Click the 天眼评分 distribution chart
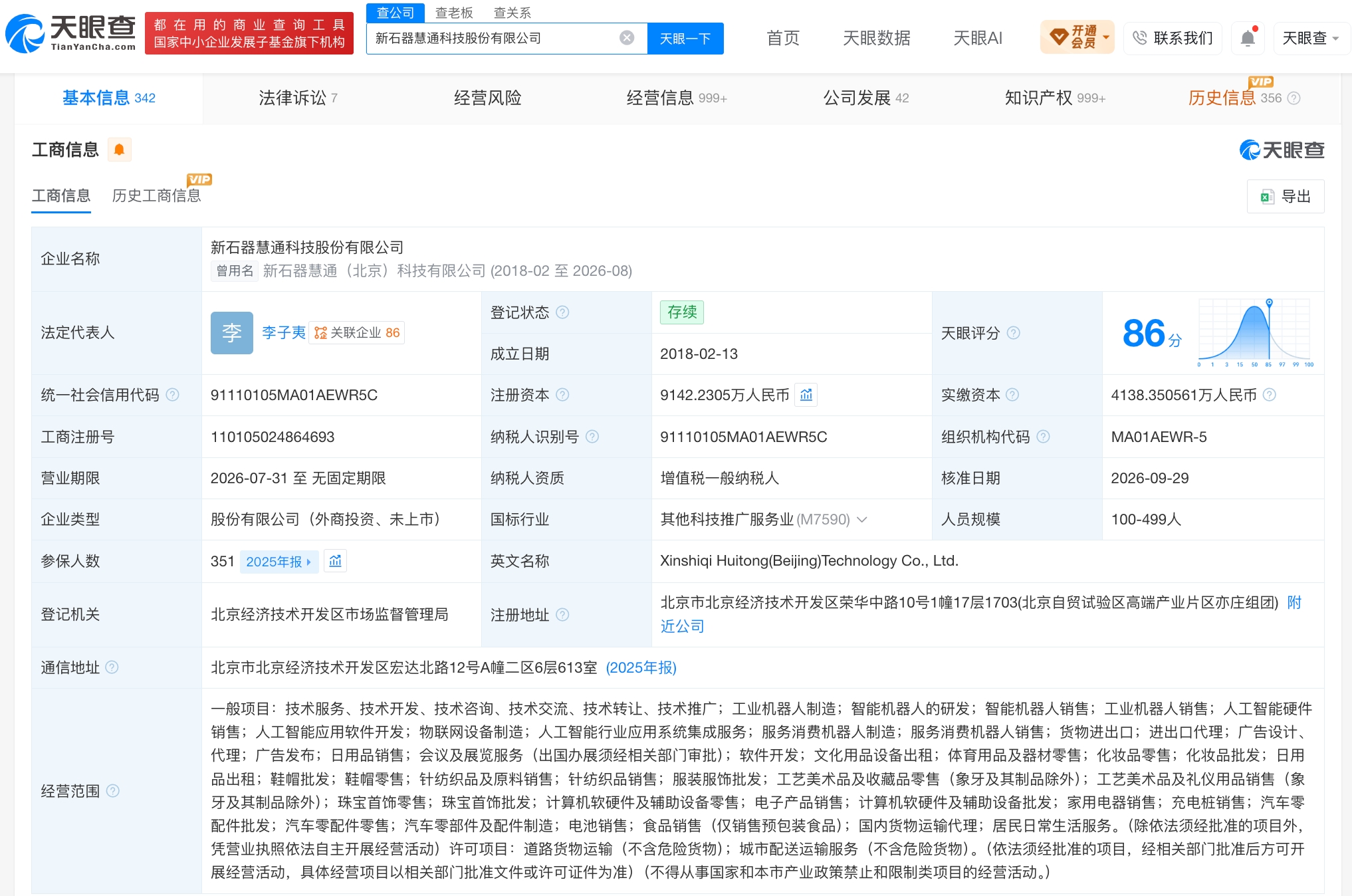The image size is (1352, 896). pyautogui.click(x=1255, y=332)
